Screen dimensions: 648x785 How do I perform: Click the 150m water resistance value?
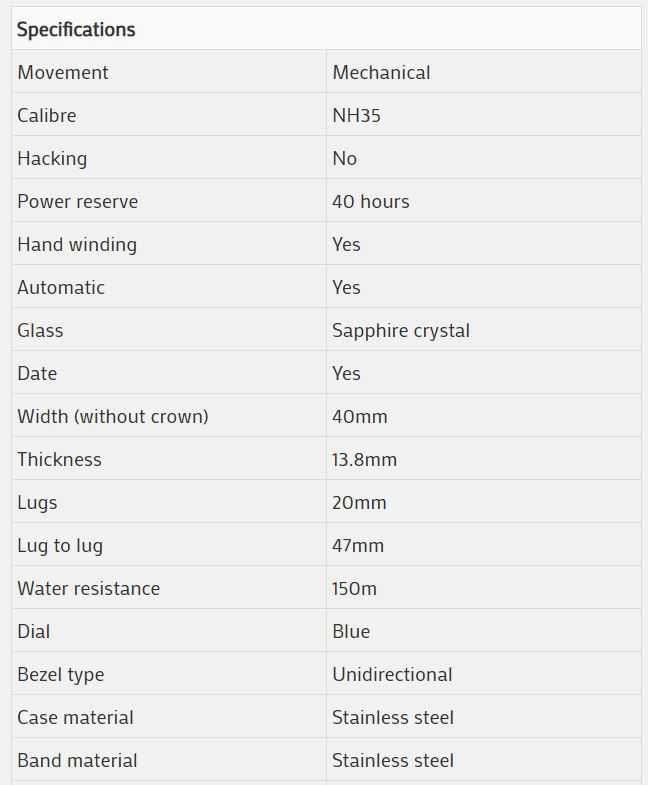[355, 589]
